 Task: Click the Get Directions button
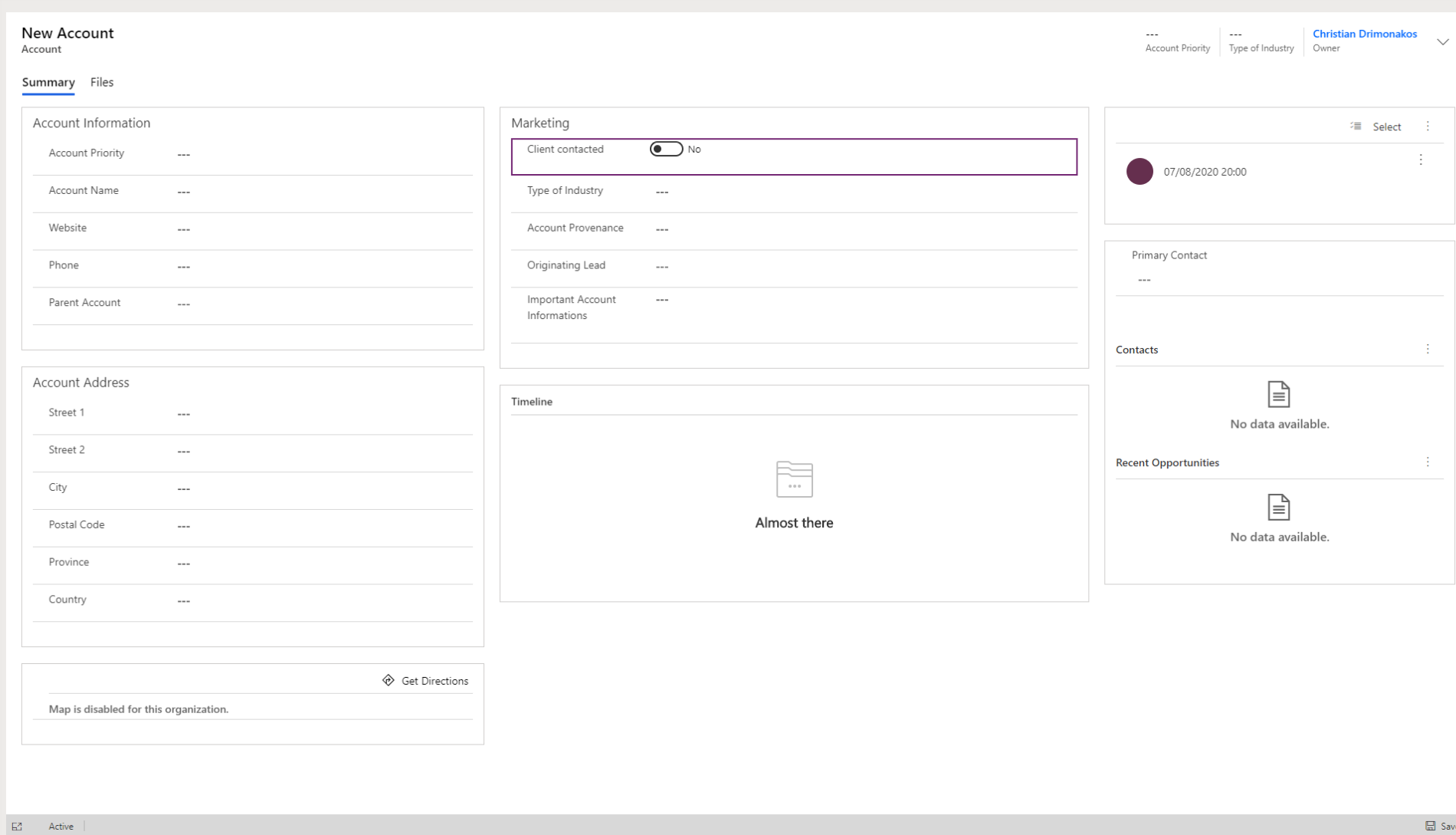[425, 681]
